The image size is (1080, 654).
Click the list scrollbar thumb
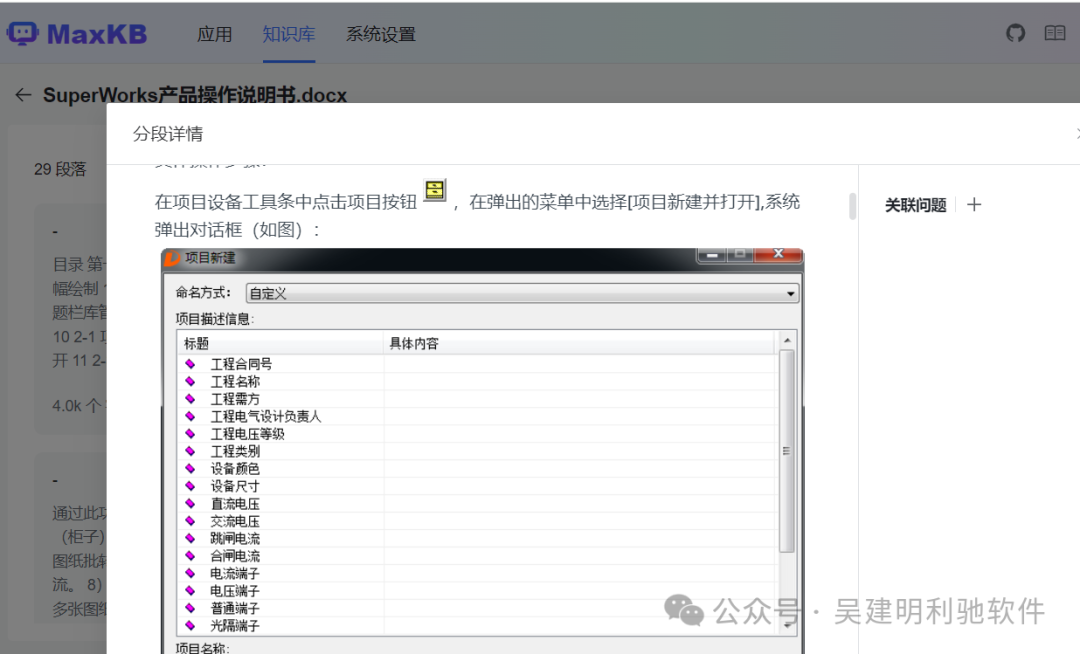click(787, 451)
